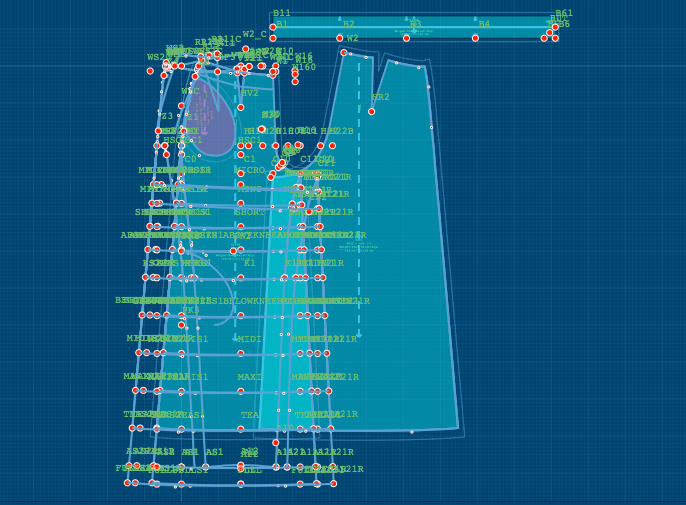Image resolution: width=686 pixels, height=505 pixels.
Task: Click the HR2 point in panel notch
Action: tap(371, 111)
